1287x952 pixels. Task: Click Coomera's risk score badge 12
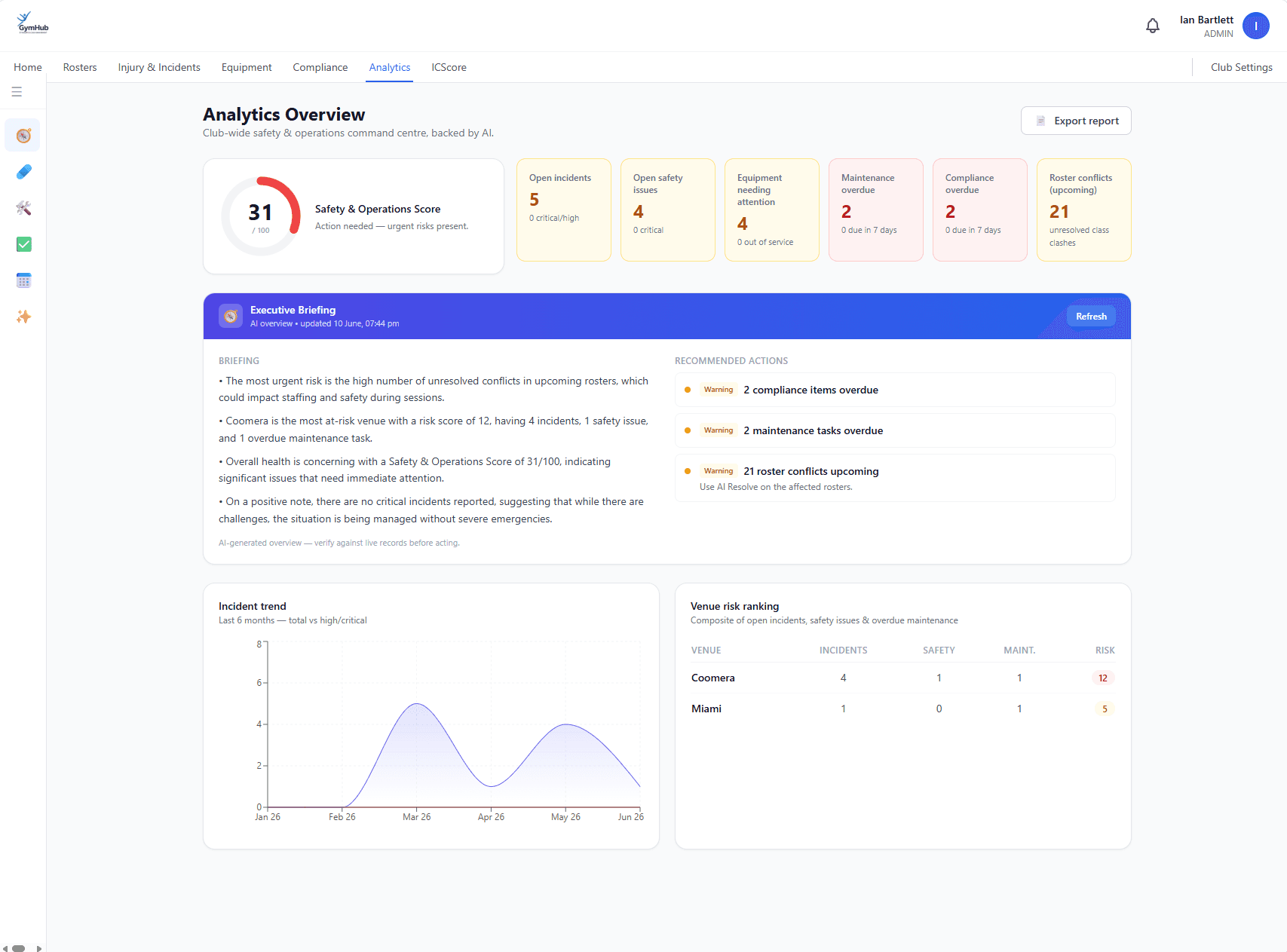1103,678
